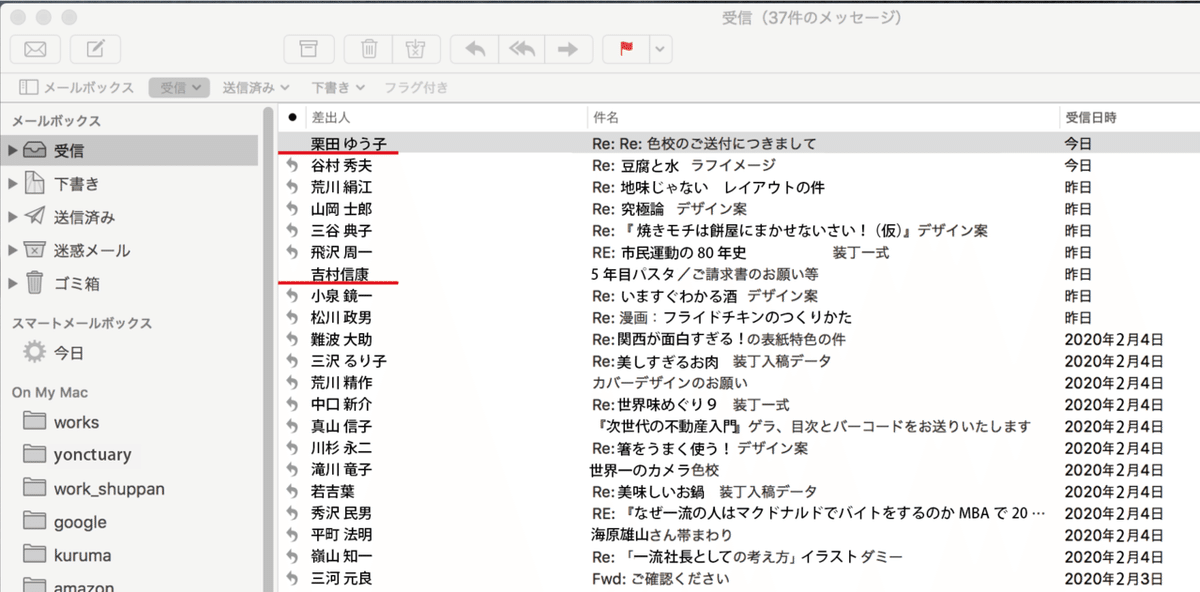Select message Re: 究極論 デザイン案

pos(738,209)
